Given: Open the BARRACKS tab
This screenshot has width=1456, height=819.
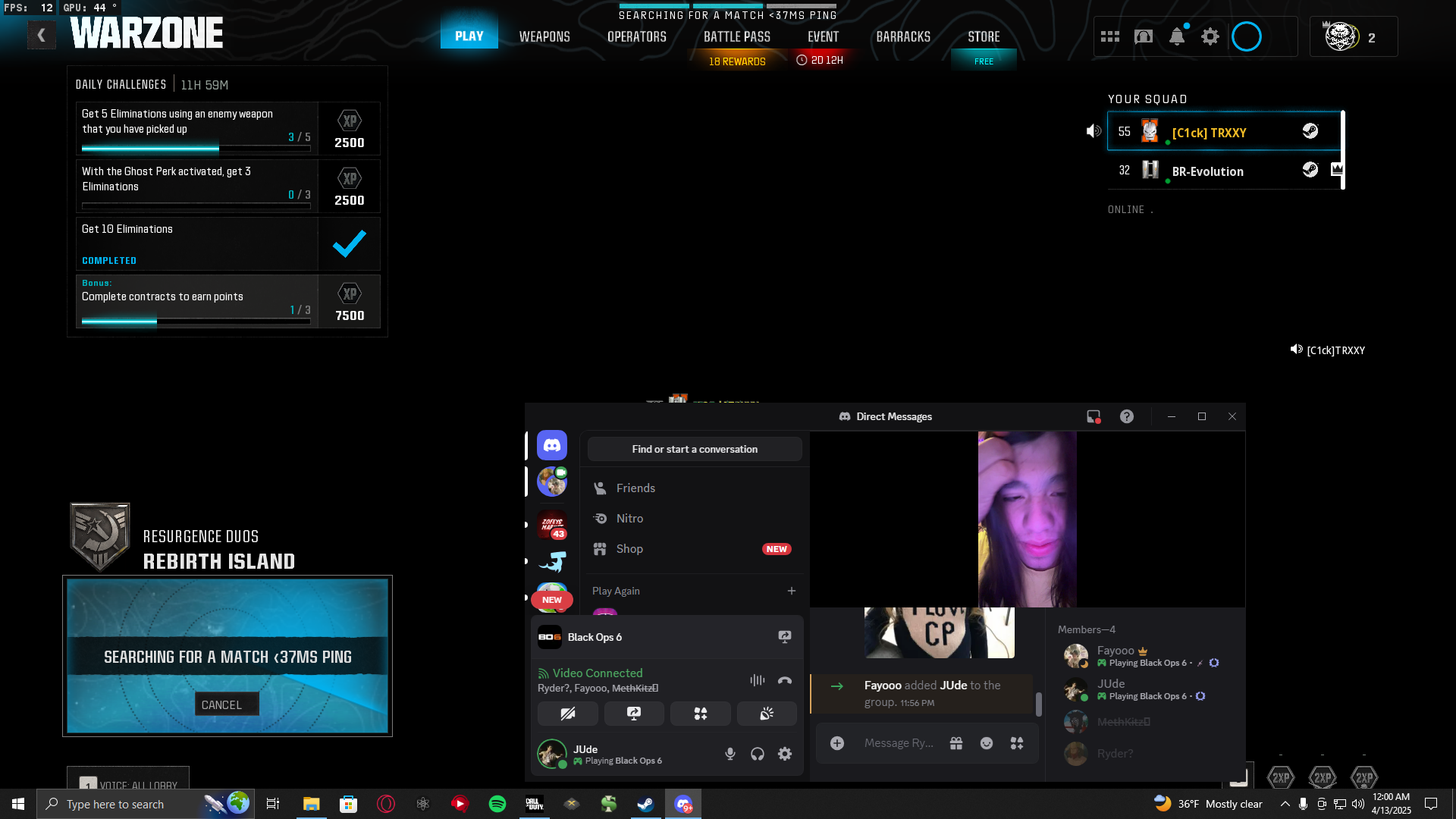Looking at the screenshot, I should (903, 36).
